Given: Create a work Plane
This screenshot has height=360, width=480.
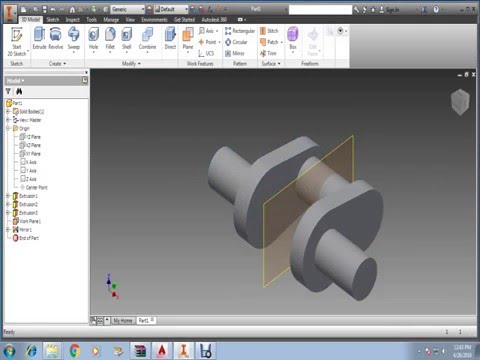Looking at the screenshot, I should pos(188,39).
